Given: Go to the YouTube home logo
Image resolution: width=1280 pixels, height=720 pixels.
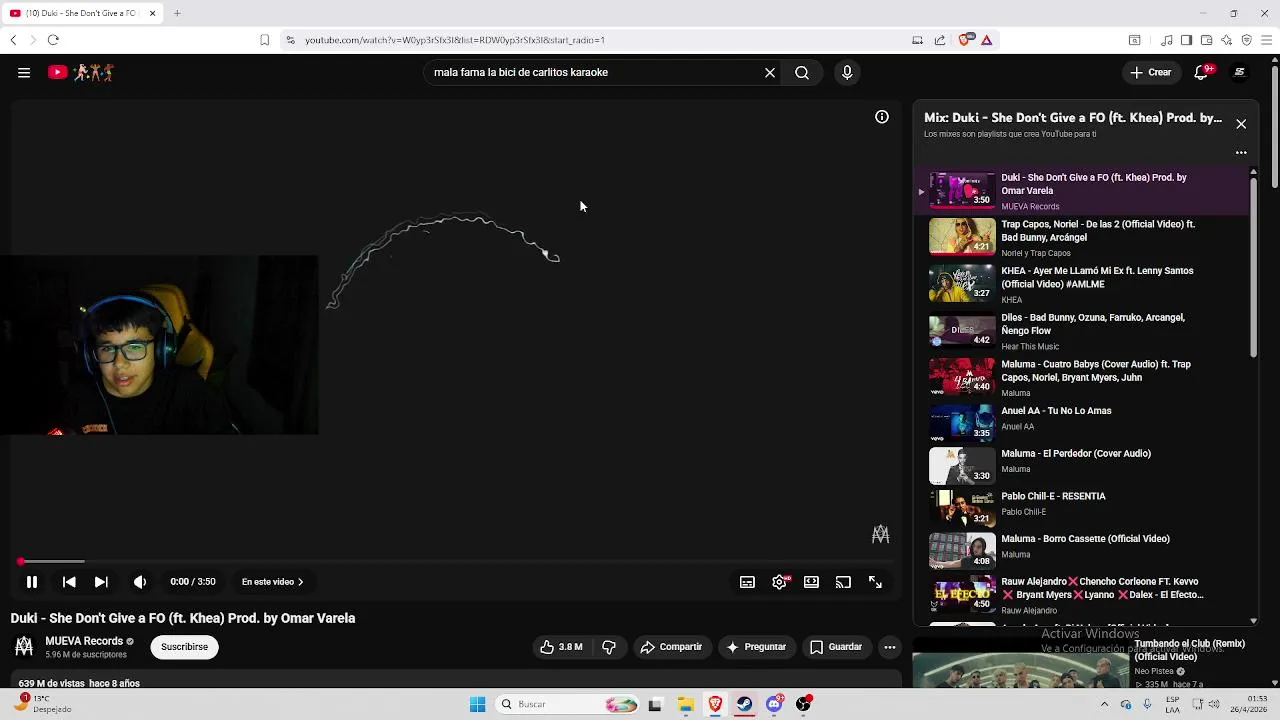Looking at the screenshot, I should pos(81,72).
